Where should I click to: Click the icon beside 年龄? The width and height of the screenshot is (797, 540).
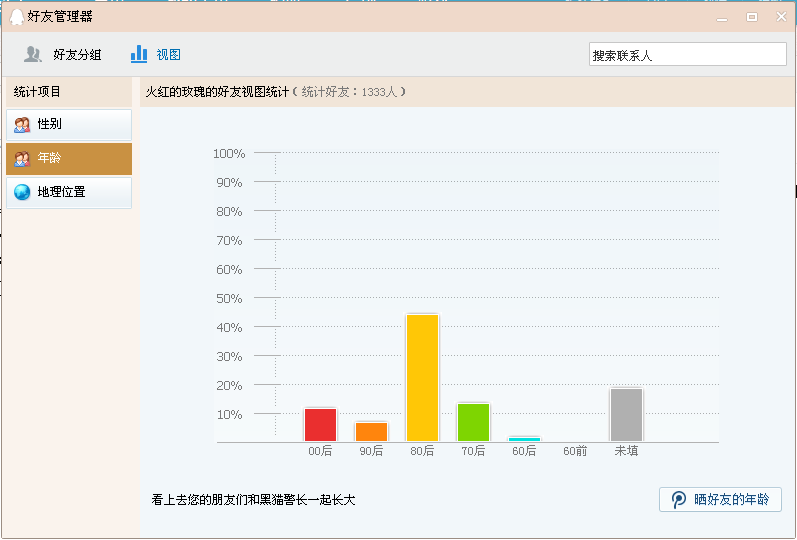click(22, 159)
